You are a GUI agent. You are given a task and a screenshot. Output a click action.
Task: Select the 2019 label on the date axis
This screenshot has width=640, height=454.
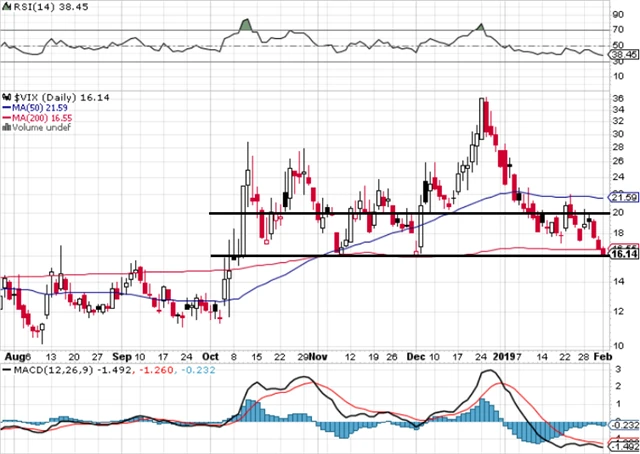point(509,356)
